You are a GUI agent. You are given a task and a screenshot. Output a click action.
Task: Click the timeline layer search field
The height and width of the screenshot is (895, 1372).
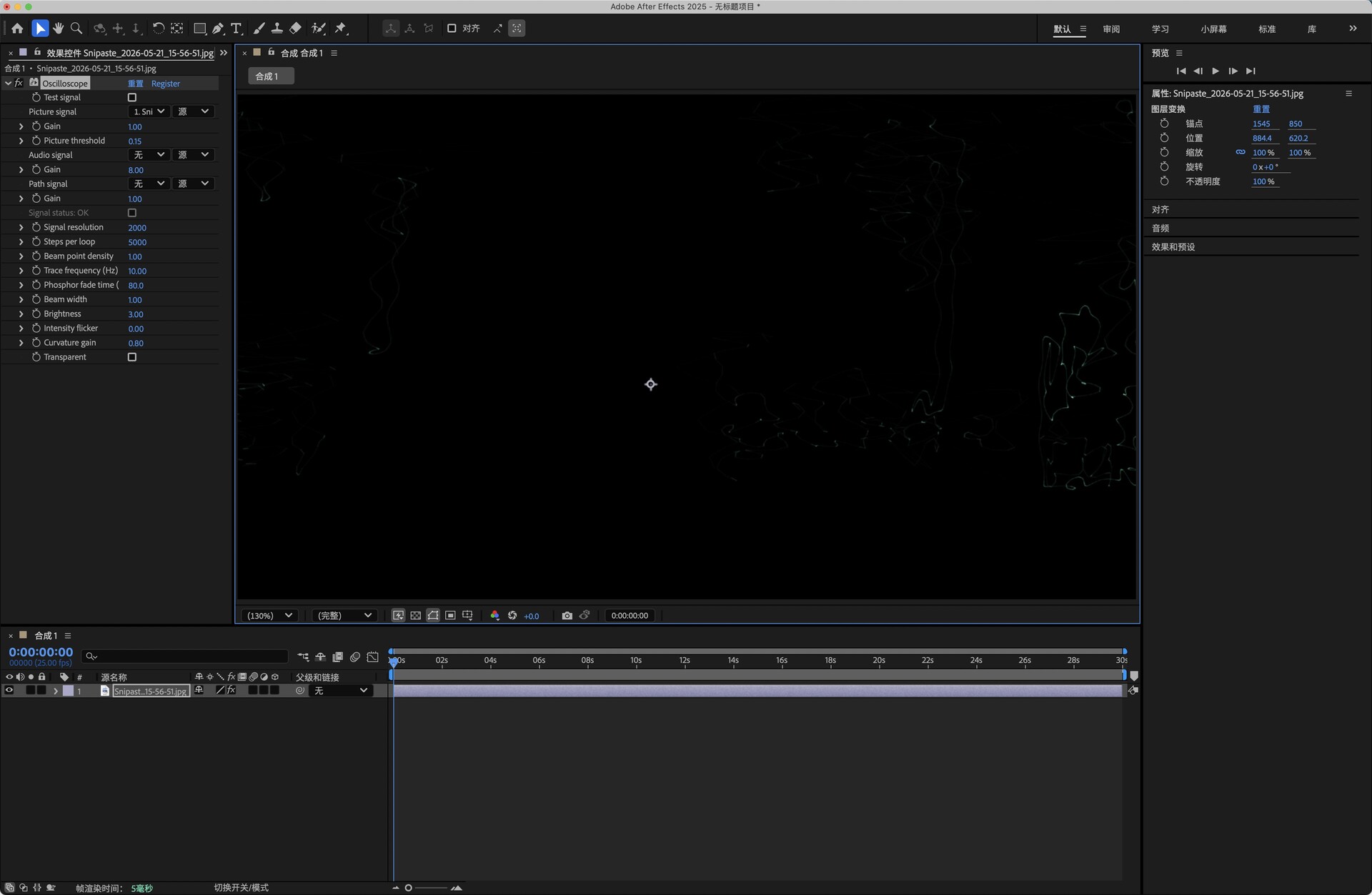(184, 656)
